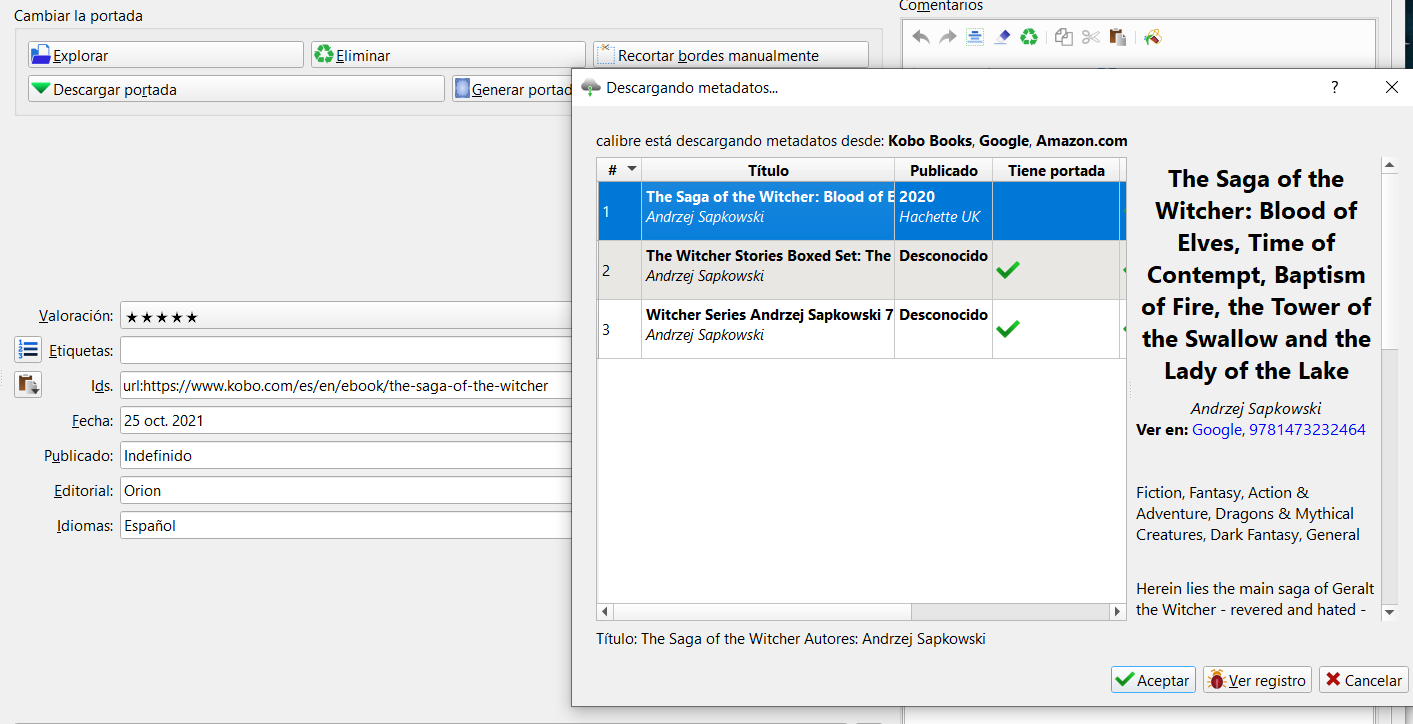The image size is (1413, 724).
Task: Click the up arrow of the details scrollbar
Action: pos(1389,165)
